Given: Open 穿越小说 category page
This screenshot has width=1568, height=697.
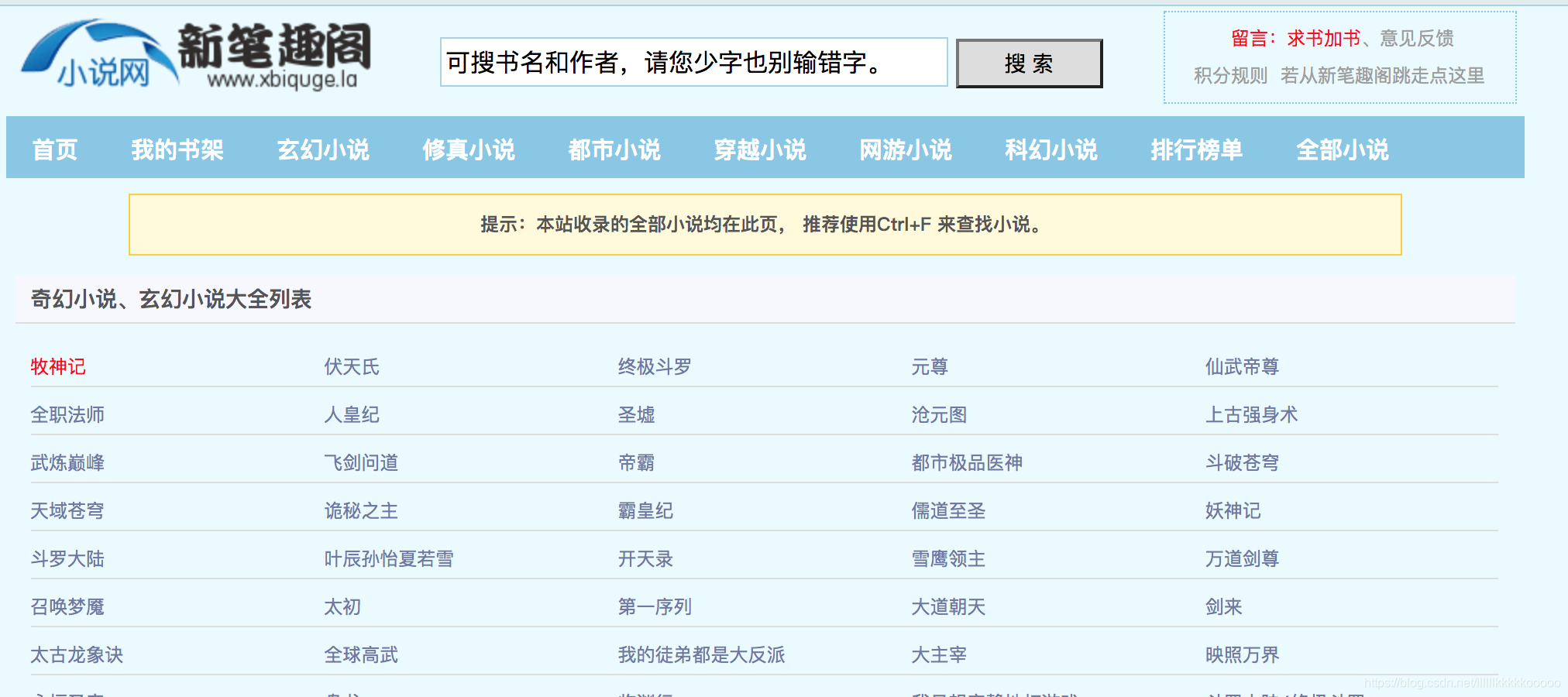Looking at the screenshot, I should coord(760,149).
